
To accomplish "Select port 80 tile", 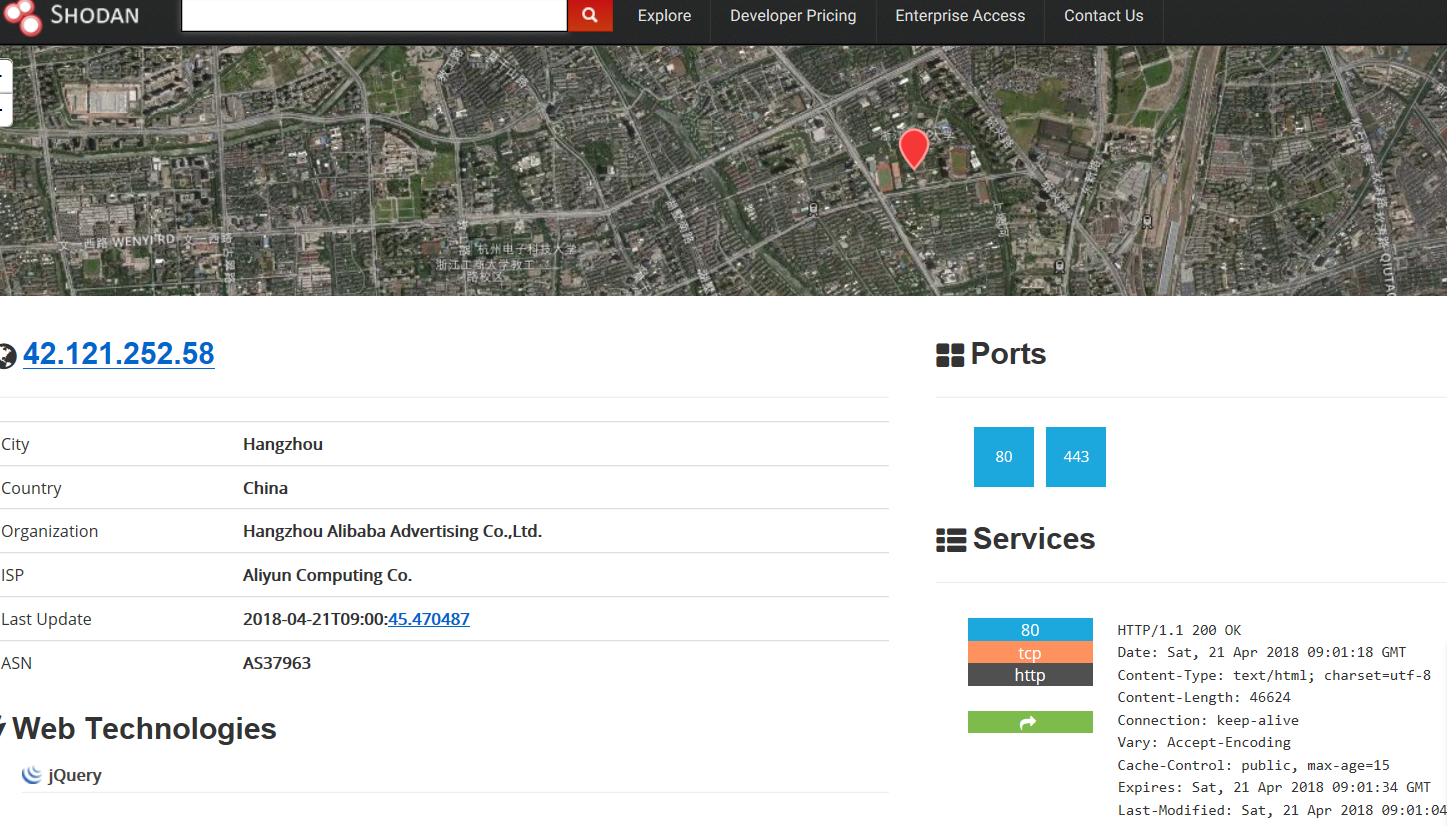I will click(1004, 457).
